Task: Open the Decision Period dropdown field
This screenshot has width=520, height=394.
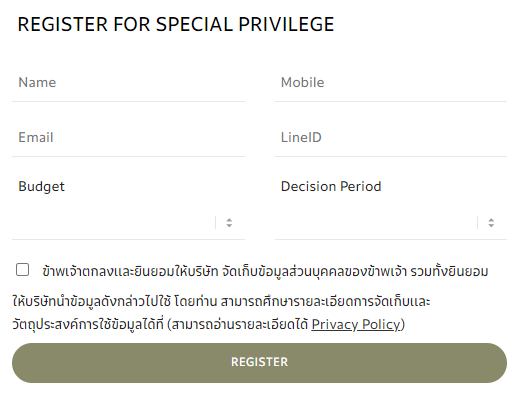Action: coord(391,223)
